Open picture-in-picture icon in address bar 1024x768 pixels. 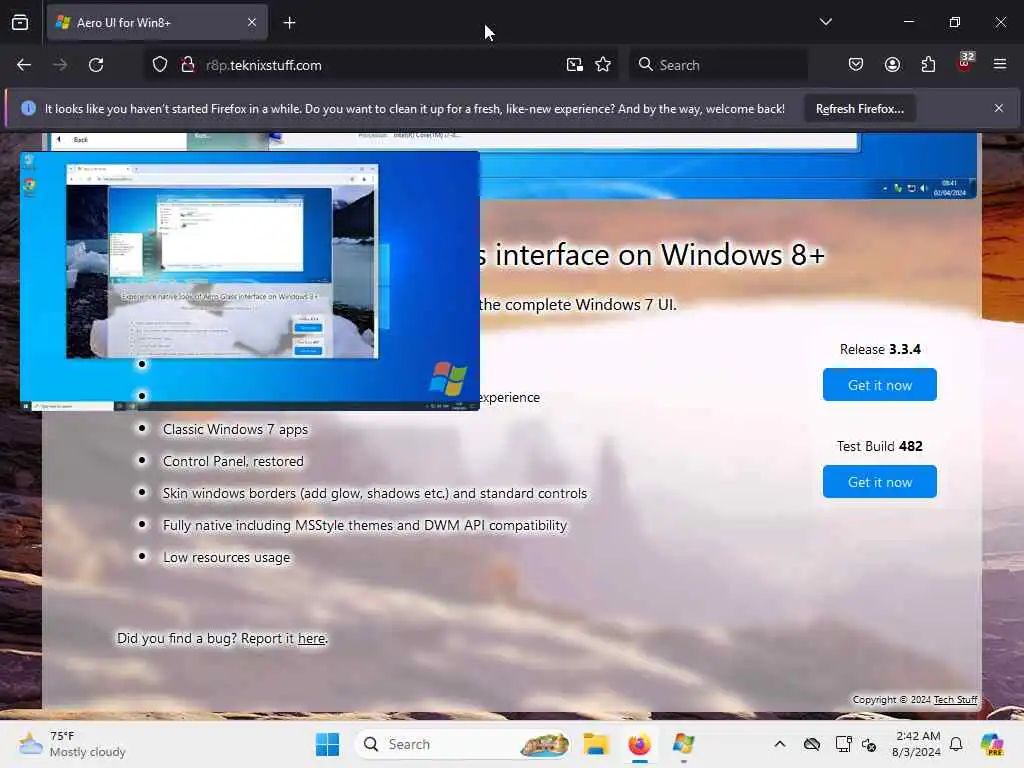click(x=575, y=65)
